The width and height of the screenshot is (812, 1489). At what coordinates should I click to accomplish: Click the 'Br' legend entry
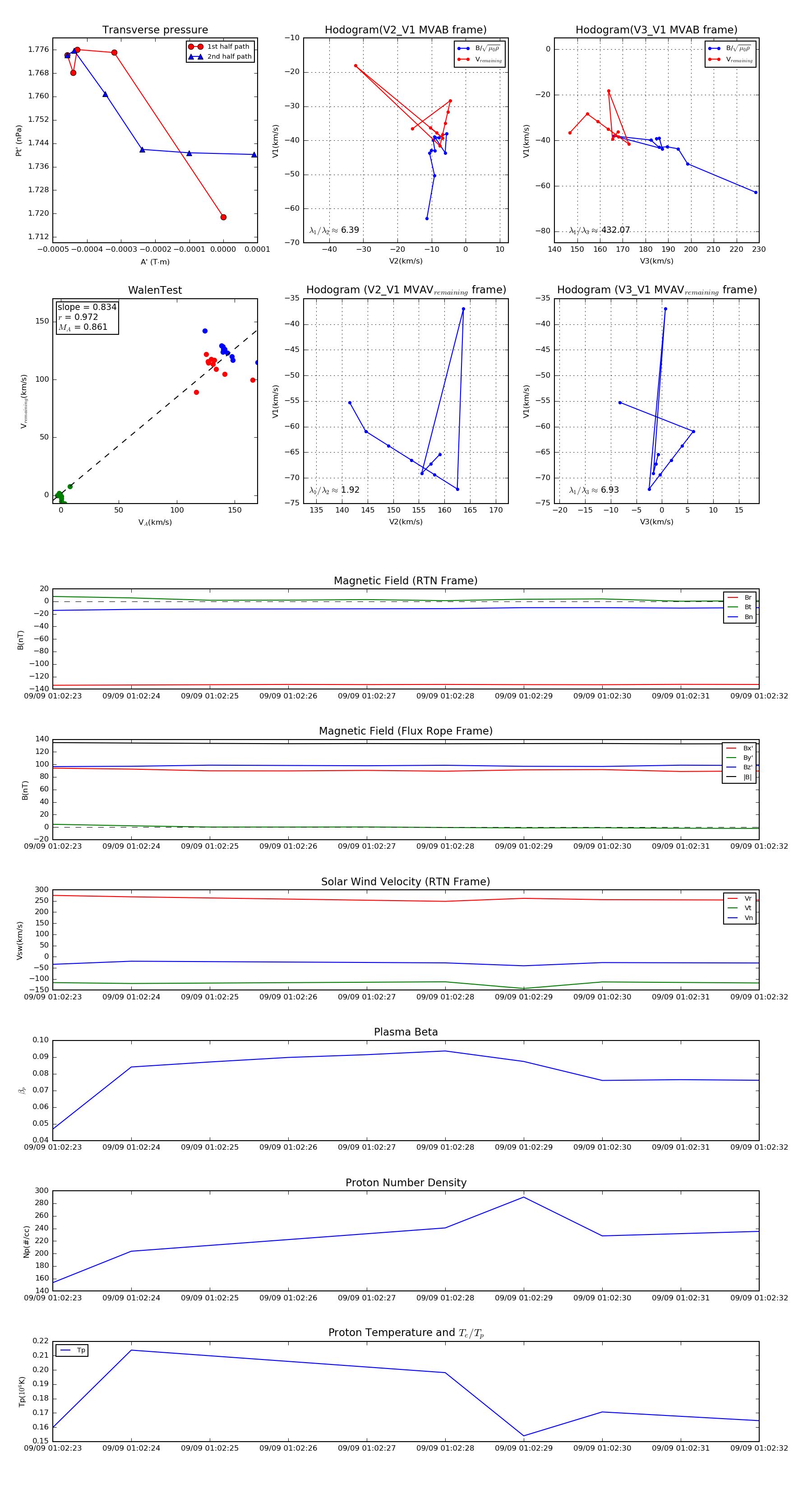740,598
